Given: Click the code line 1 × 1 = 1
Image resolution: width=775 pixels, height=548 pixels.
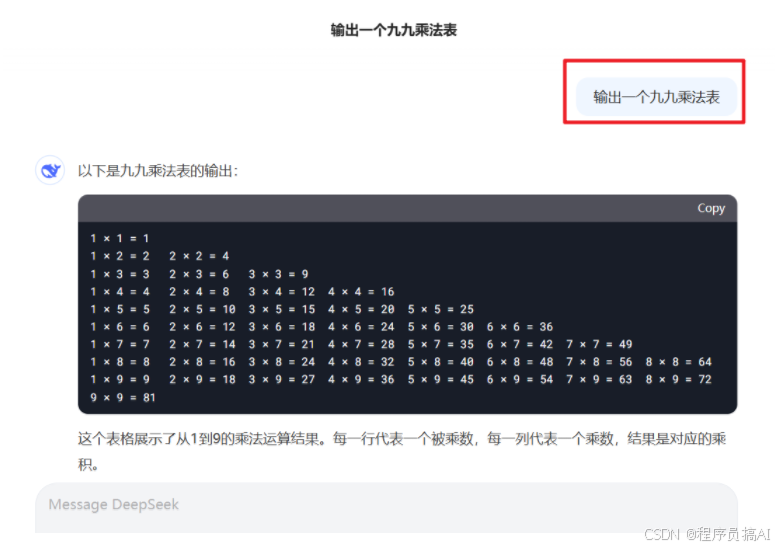Looking at the screenshot, I should [x=120, y=239].
